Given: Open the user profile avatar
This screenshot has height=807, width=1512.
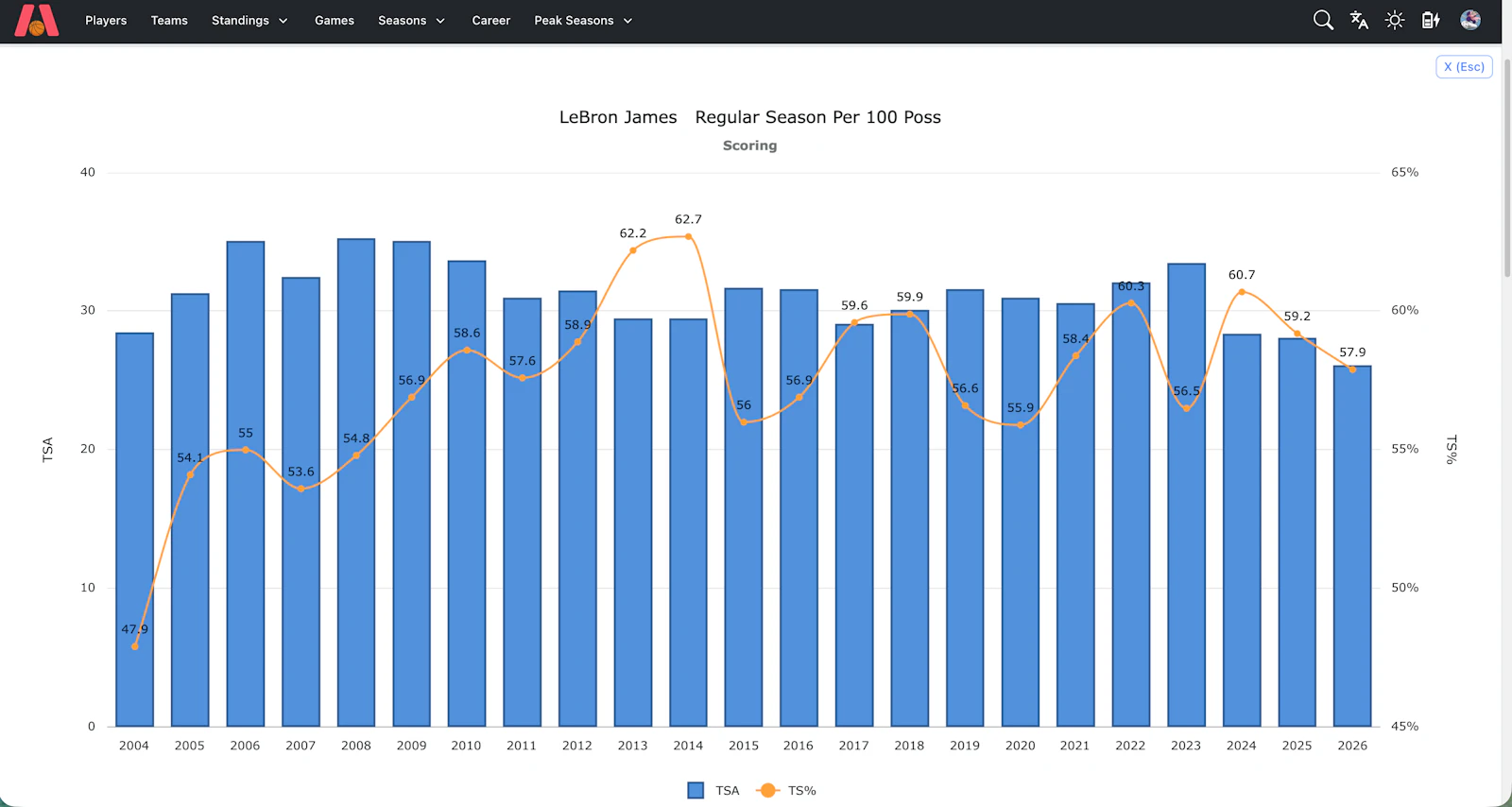Looking at the screenshot, I should tap(1470, 20).
